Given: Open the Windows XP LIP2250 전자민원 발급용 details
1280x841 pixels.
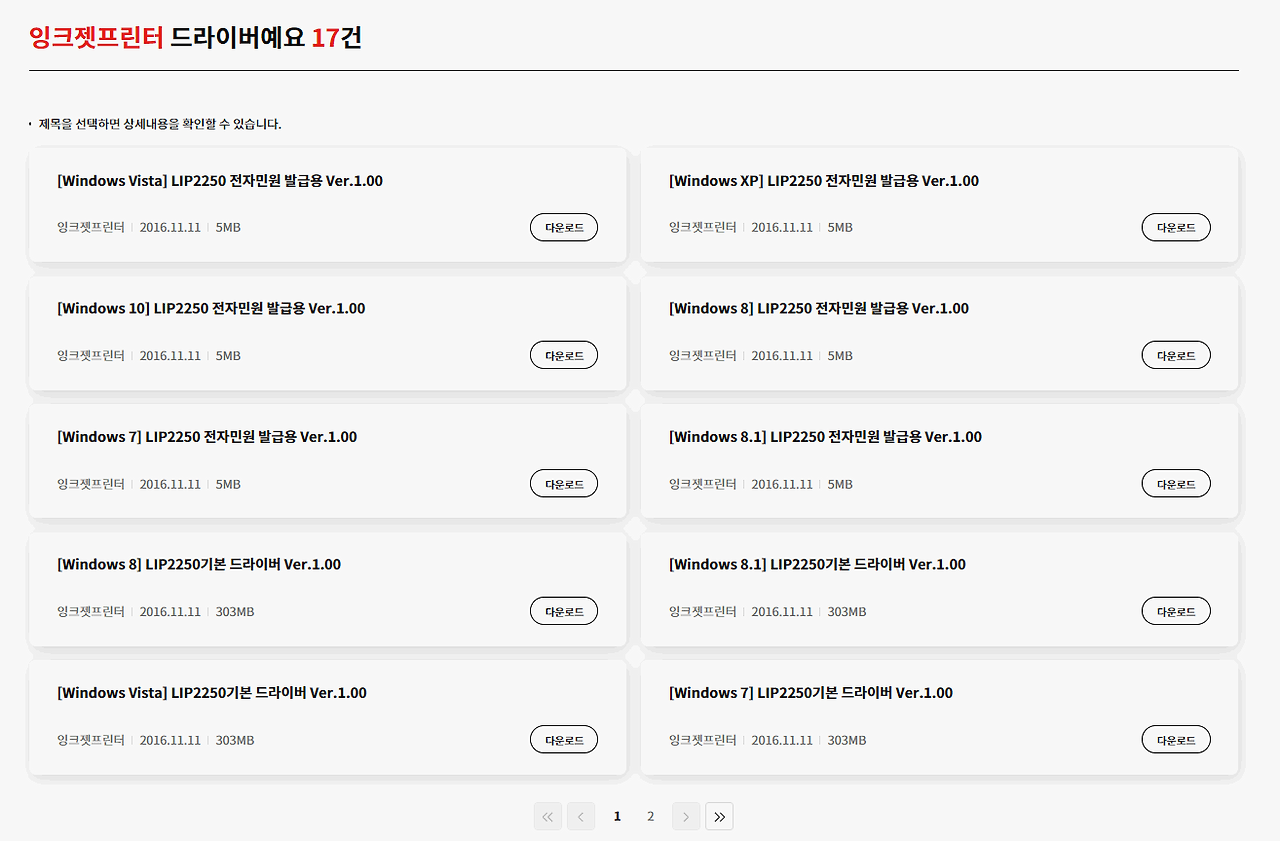Looking at the screenshot, I should 823,180.
